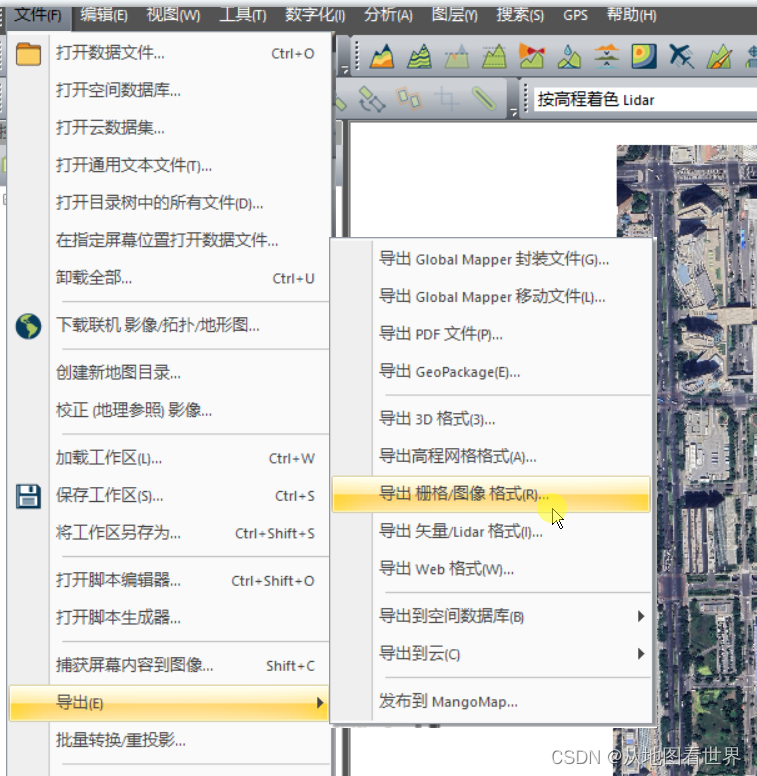Open the 文件(F) menu

pyautogui.click(x=38, y=16)
